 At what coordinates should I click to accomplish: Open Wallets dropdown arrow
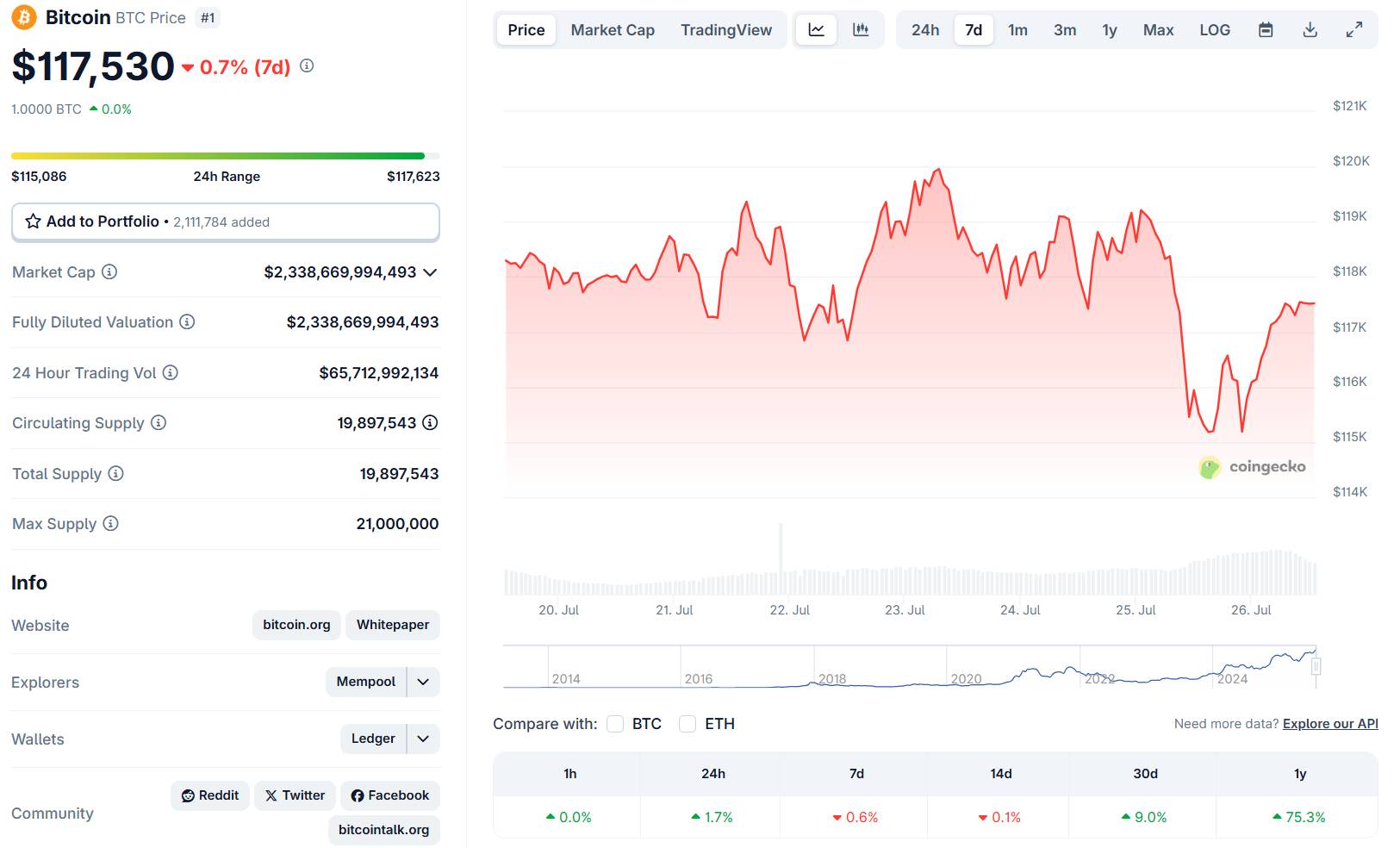pyautogui.click(x=423, y=739)
